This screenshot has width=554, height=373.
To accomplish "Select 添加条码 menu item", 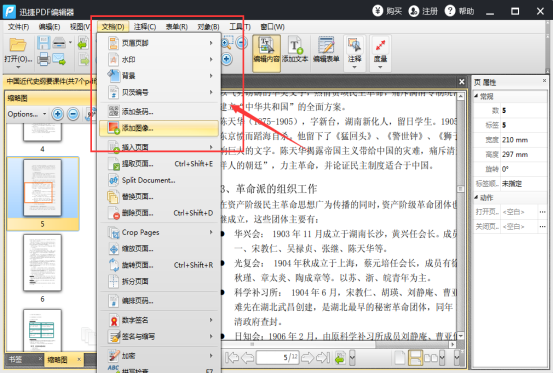I will [x=159, y=112].
